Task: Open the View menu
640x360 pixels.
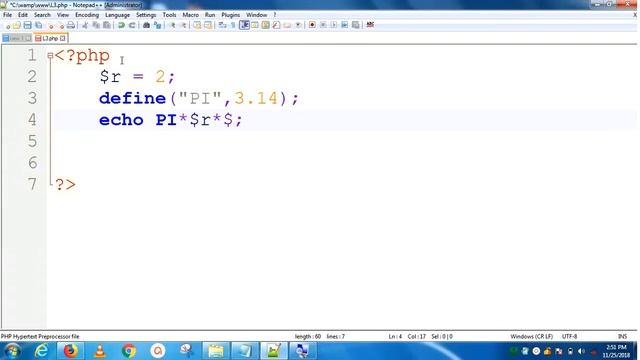Action: click(x=62, y=15)
